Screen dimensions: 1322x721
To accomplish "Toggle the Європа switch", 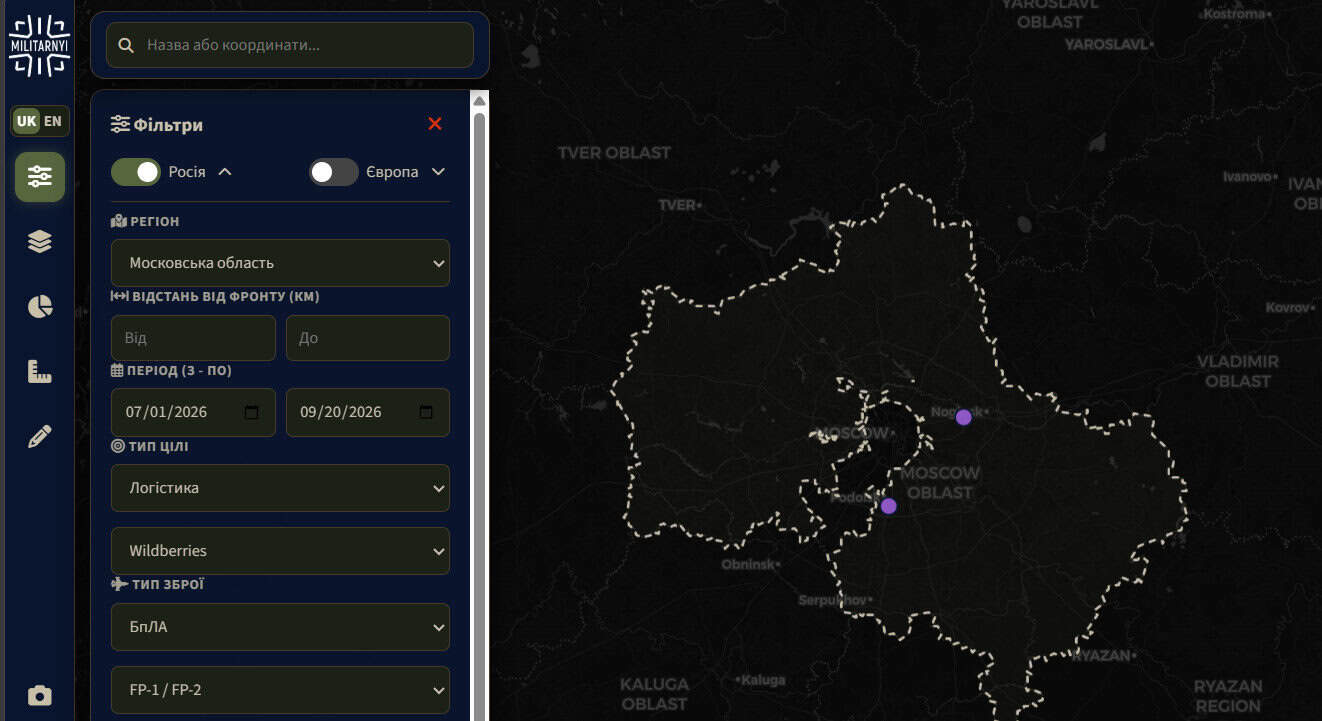I will pyautogui.click(x=334, y=172).
